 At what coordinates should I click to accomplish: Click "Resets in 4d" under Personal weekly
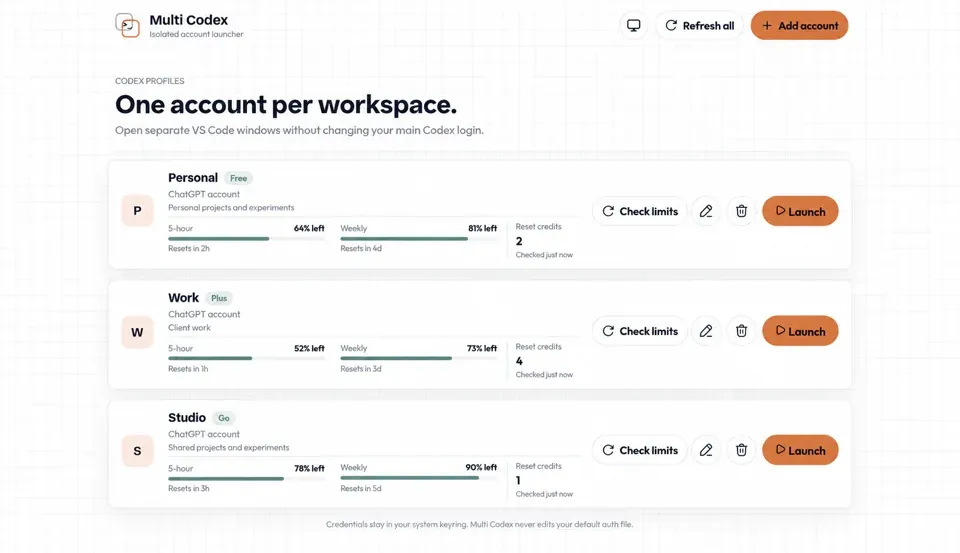point(361,249)
